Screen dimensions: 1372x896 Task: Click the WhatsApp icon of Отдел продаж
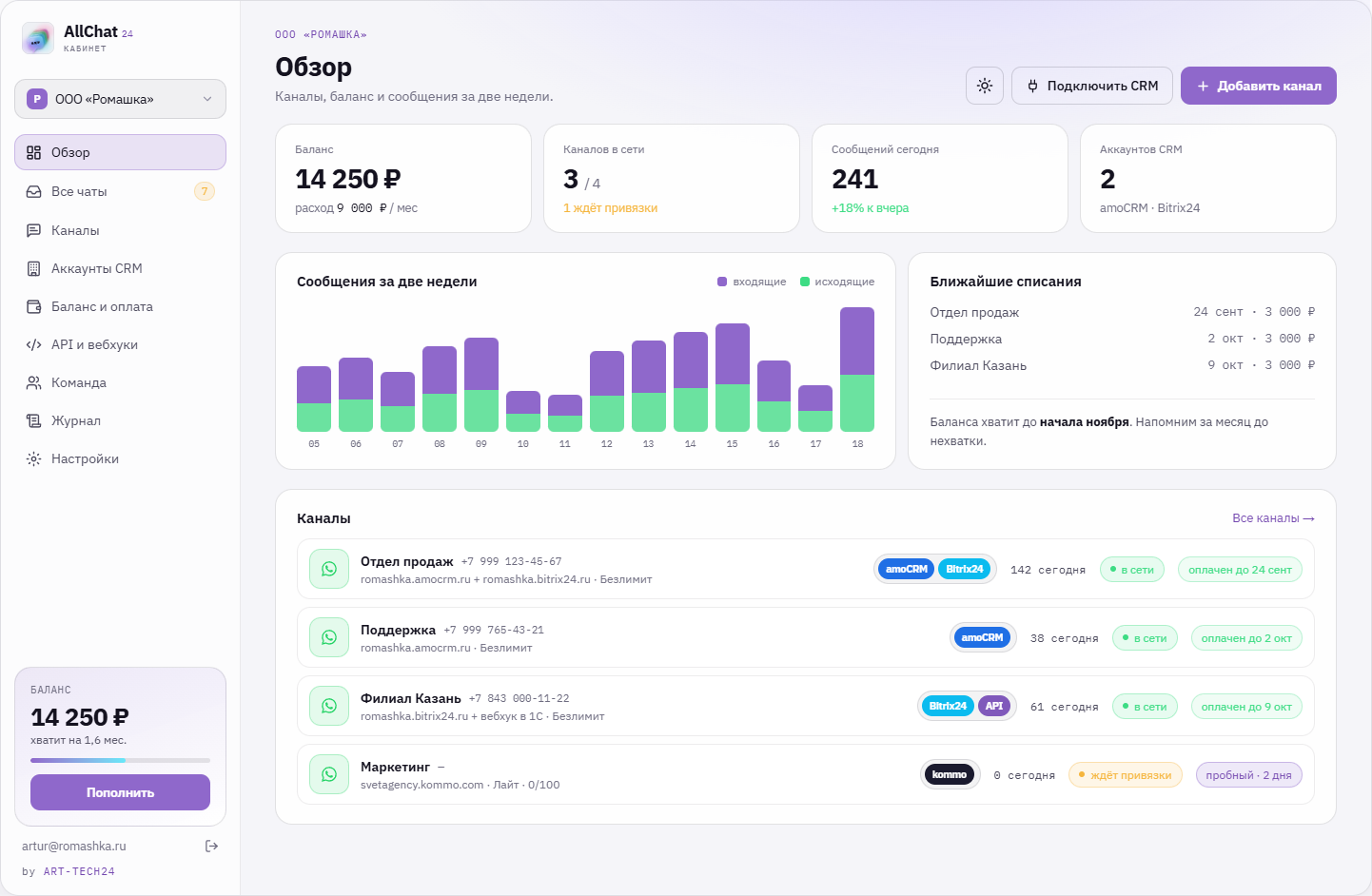point(329,569)
